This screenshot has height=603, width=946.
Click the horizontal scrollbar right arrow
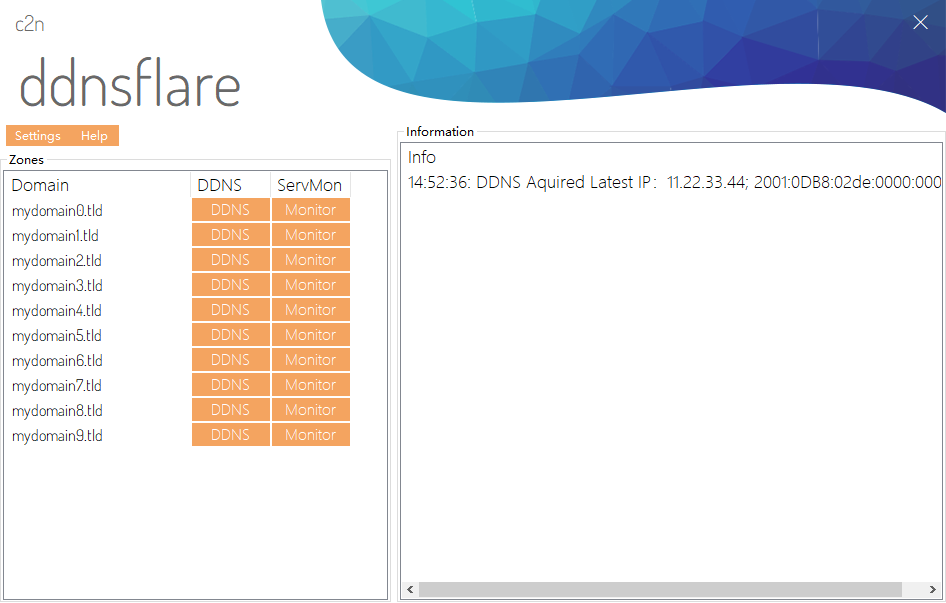[x=933, y=589]
